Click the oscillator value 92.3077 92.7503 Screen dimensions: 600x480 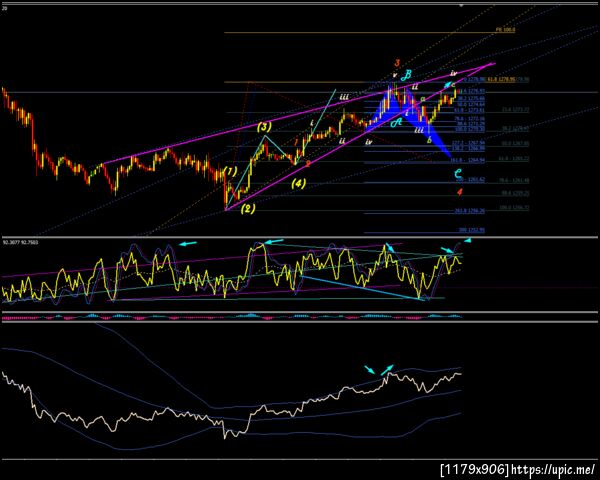pos(18,242)
